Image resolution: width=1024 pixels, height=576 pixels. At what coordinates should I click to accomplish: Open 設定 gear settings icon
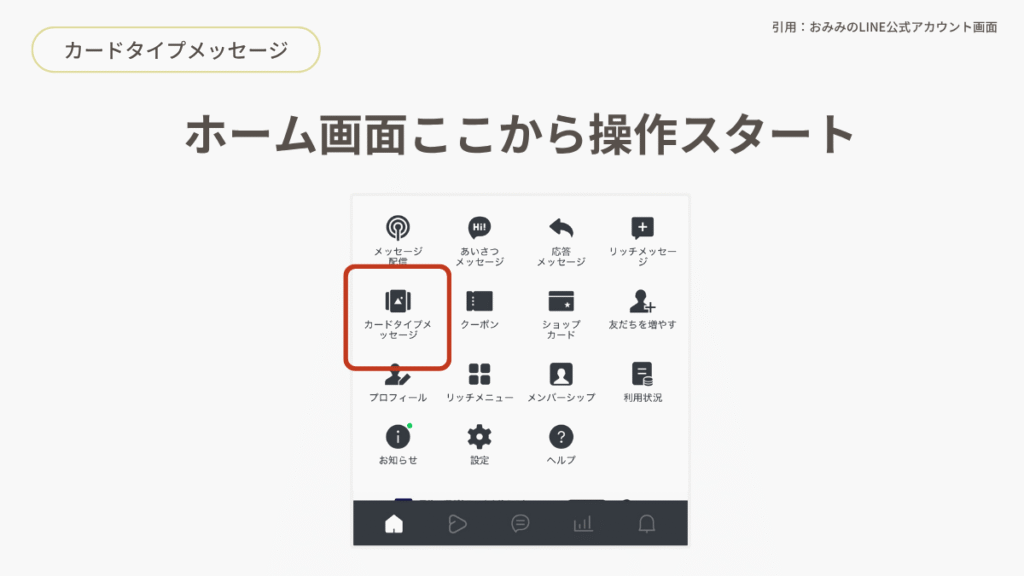point(480,437)
